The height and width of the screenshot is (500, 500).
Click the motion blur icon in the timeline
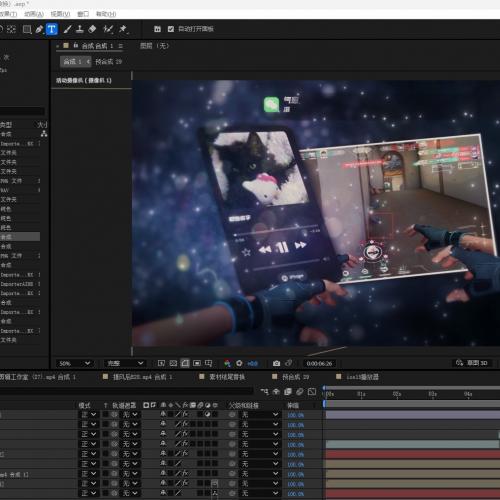pos(300,392)
